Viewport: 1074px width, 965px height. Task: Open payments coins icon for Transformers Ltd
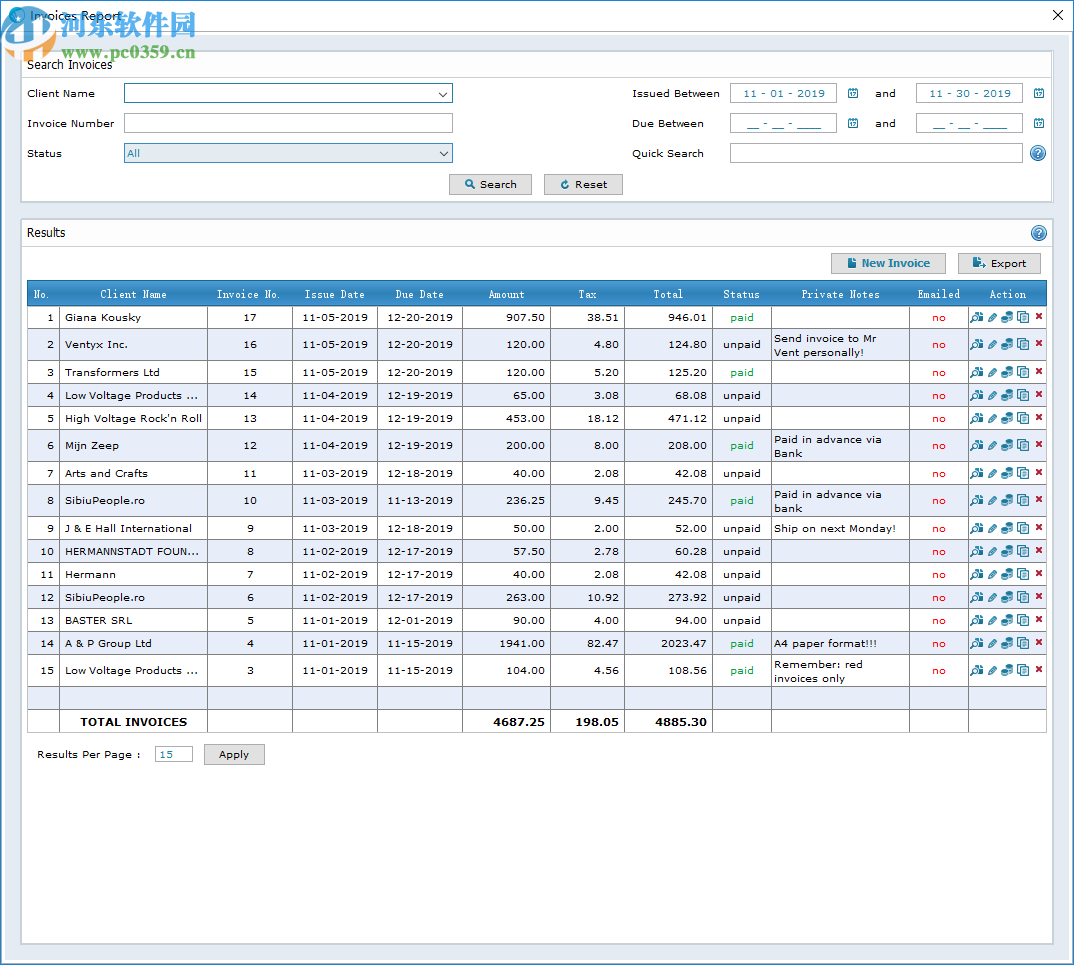[x=1007, y=373]
